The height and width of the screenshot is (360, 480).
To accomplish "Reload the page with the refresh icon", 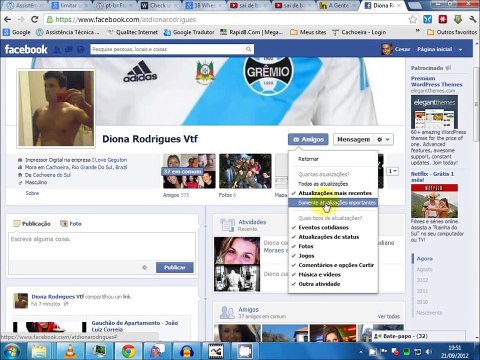I will [x=34, y=19].
